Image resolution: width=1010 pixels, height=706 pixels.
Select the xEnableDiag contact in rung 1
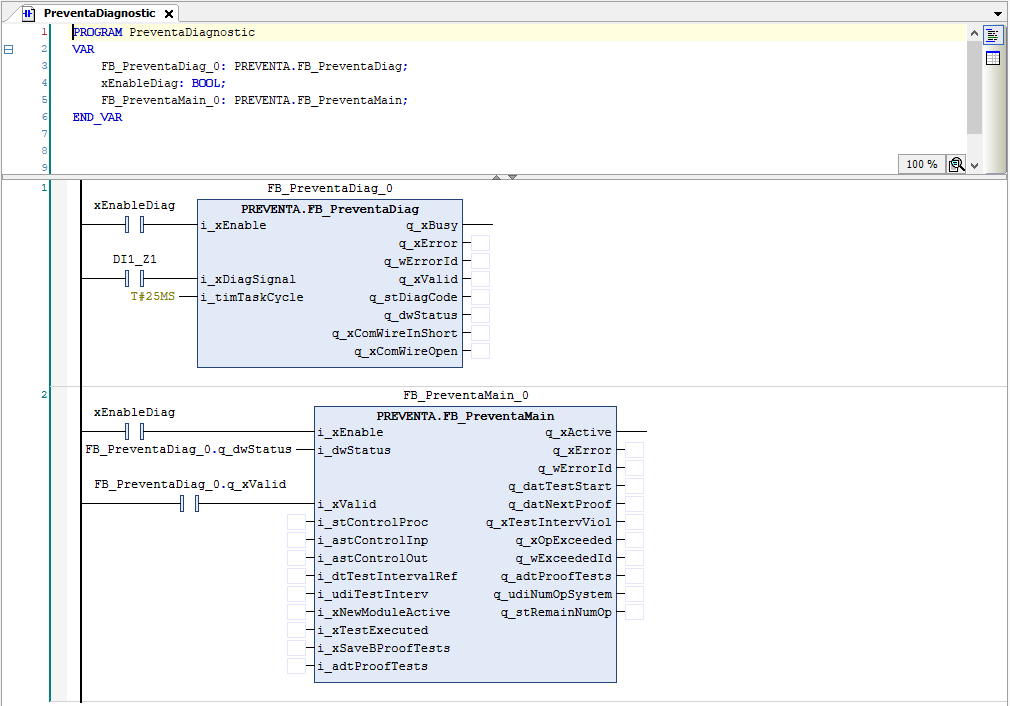(x=135, y=224)
